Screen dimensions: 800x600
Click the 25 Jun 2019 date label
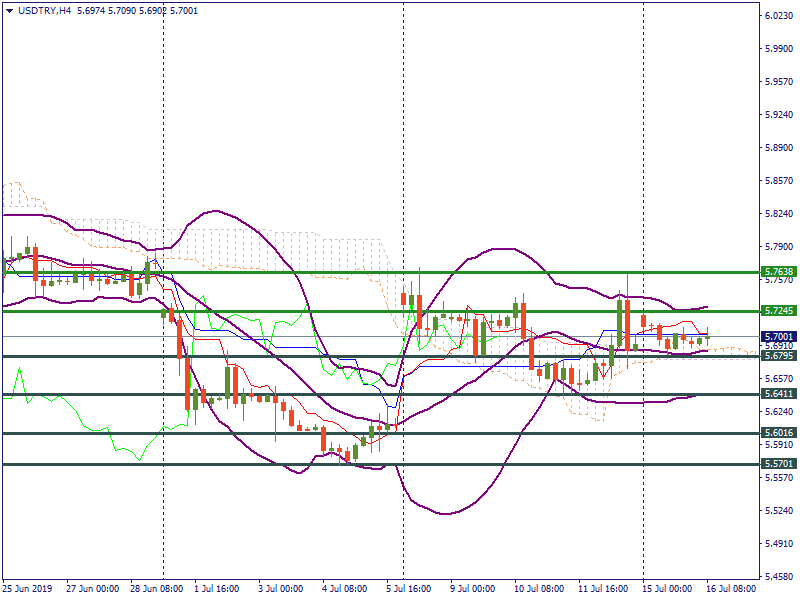pyautogui.click(x=30, y=589)
